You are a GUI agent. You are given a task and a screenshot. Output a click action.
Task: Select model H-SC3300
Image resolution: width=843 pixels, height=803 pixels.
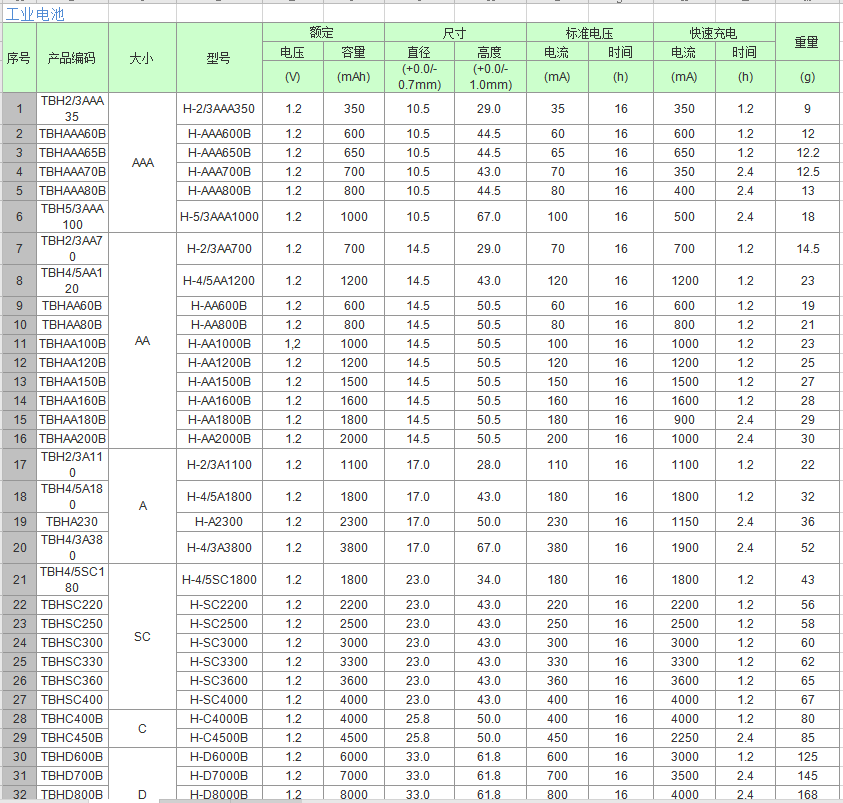point(219,662)
